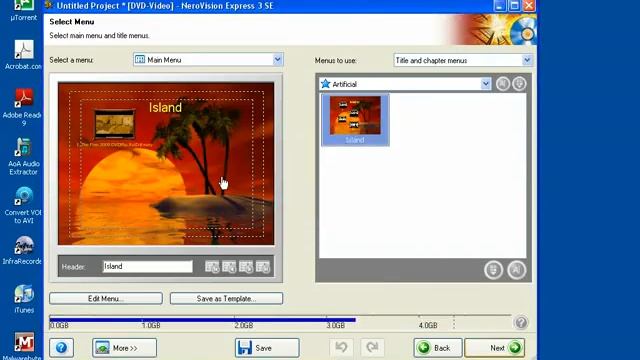Click the round icon immediately right of Artificial dropdown
Image resolution: width=640 pixels, height=360 pixels.
503,84
